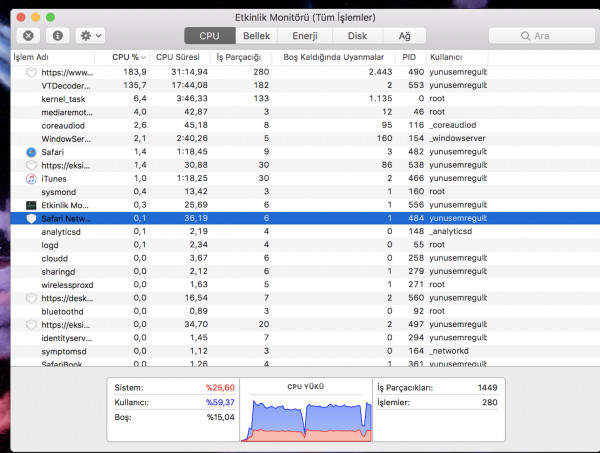Sort by Kullanıcı column header

click(x=457, y=57)
